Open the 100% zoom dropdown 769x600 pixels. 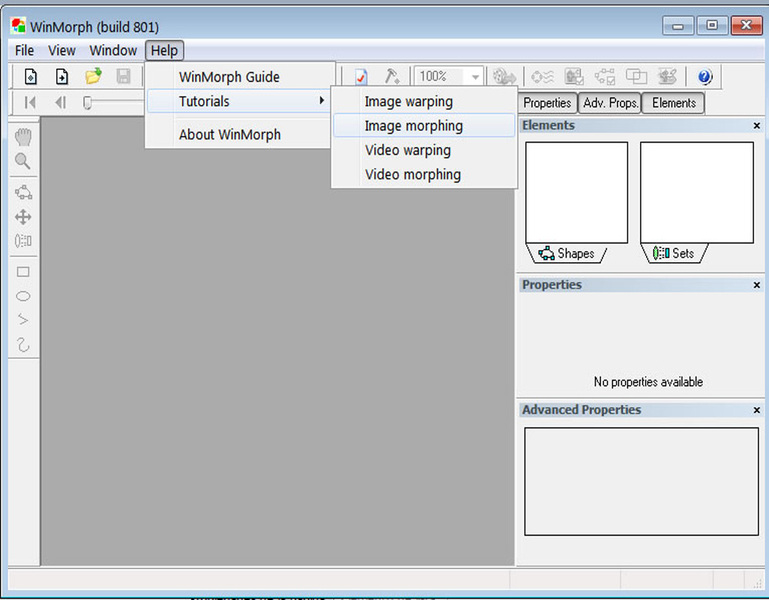475,77
